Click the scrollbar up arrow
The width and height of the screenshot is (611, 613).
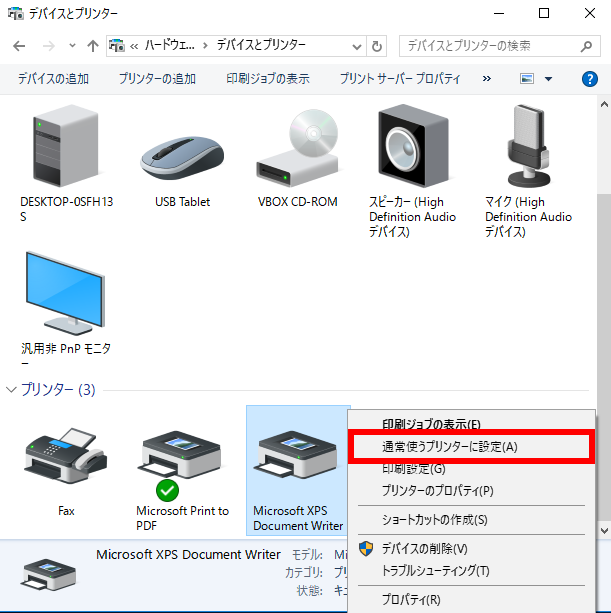click(604, 104)
